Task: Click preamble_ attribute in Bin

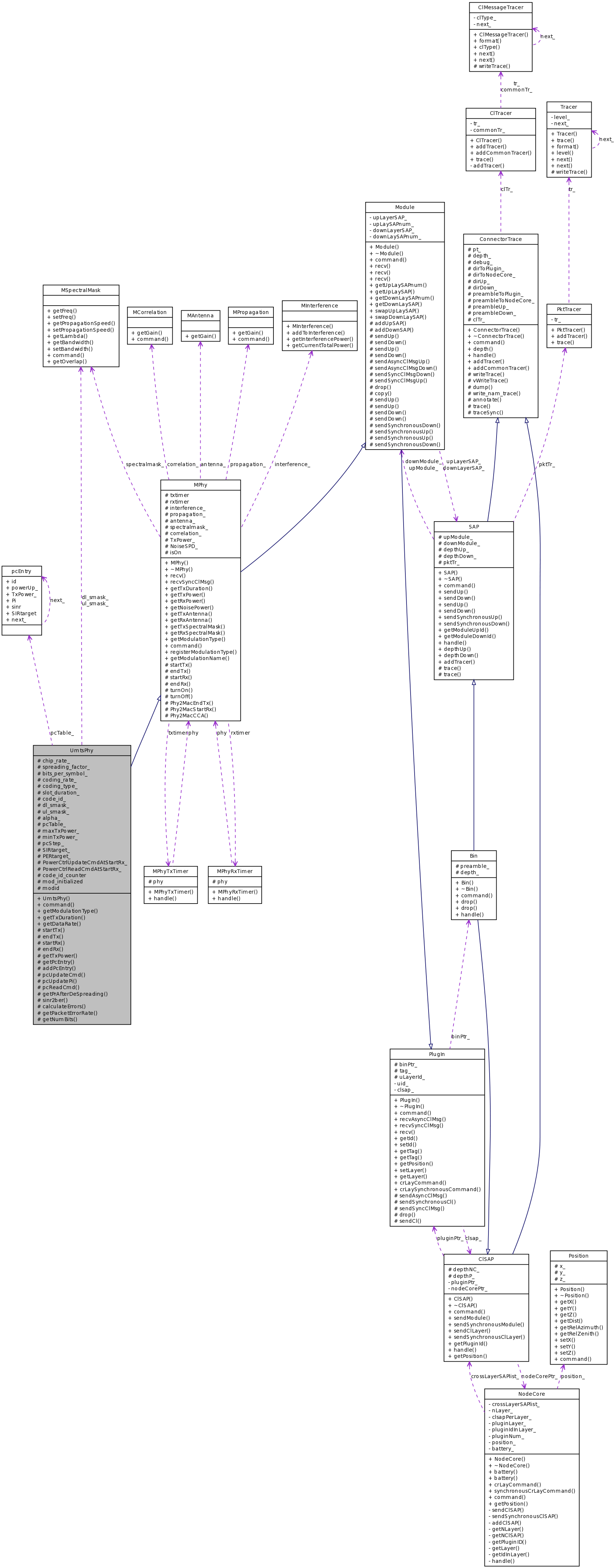Action: [472, 866]
